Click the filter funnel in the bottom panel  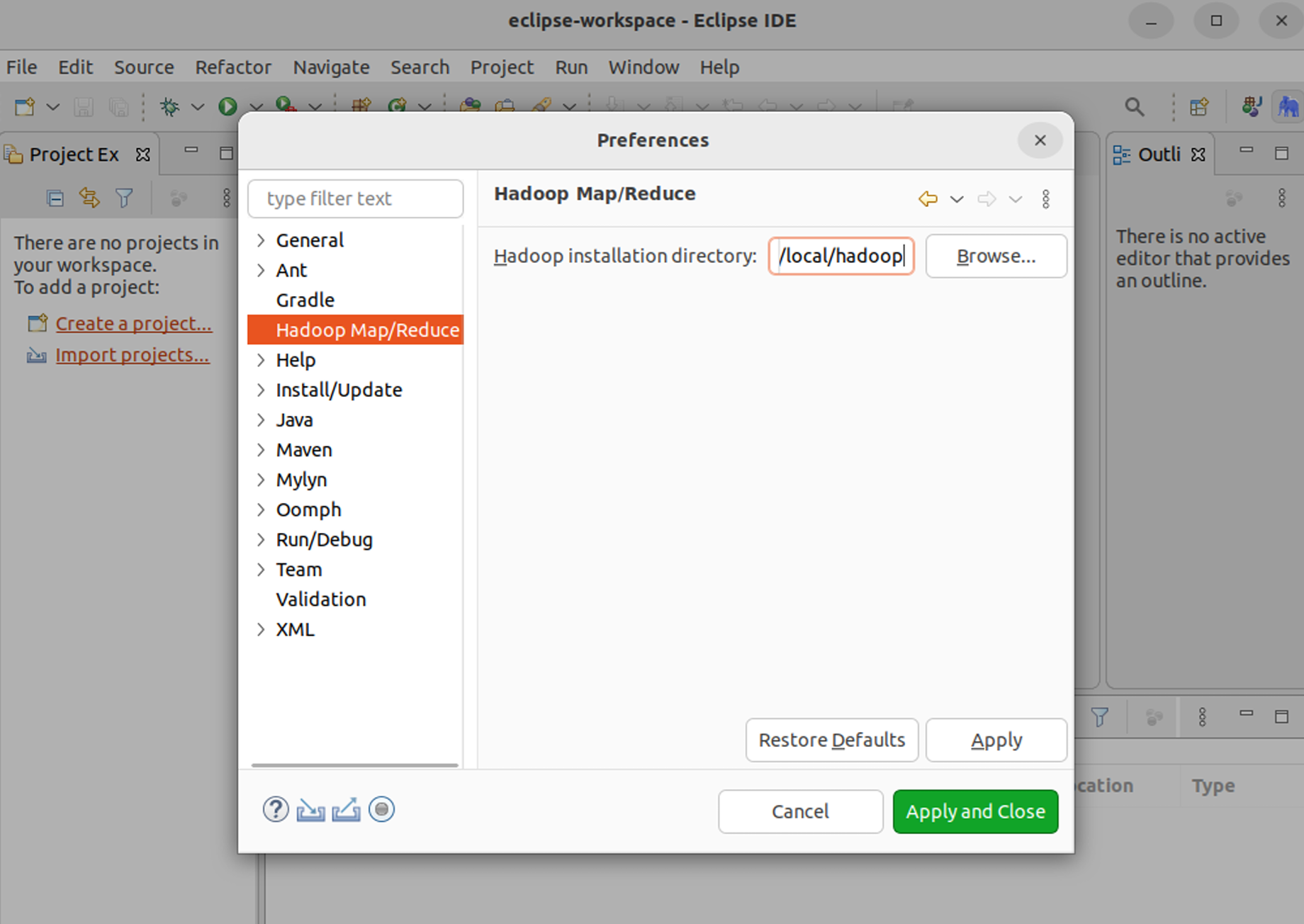1100,717
